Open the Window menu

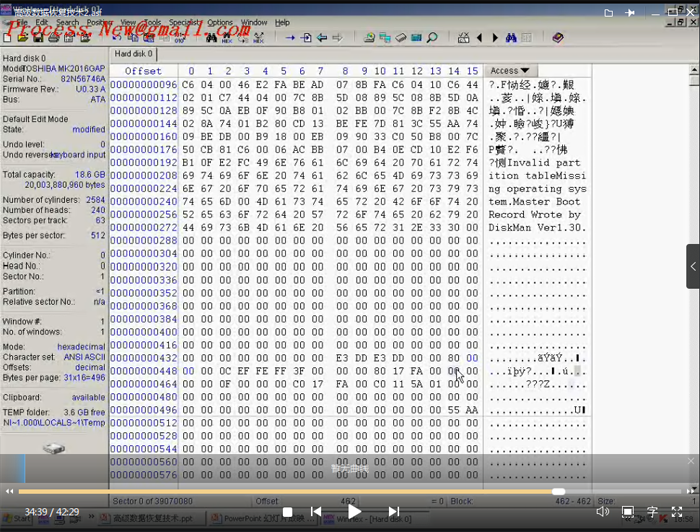[x=254, y=22]
